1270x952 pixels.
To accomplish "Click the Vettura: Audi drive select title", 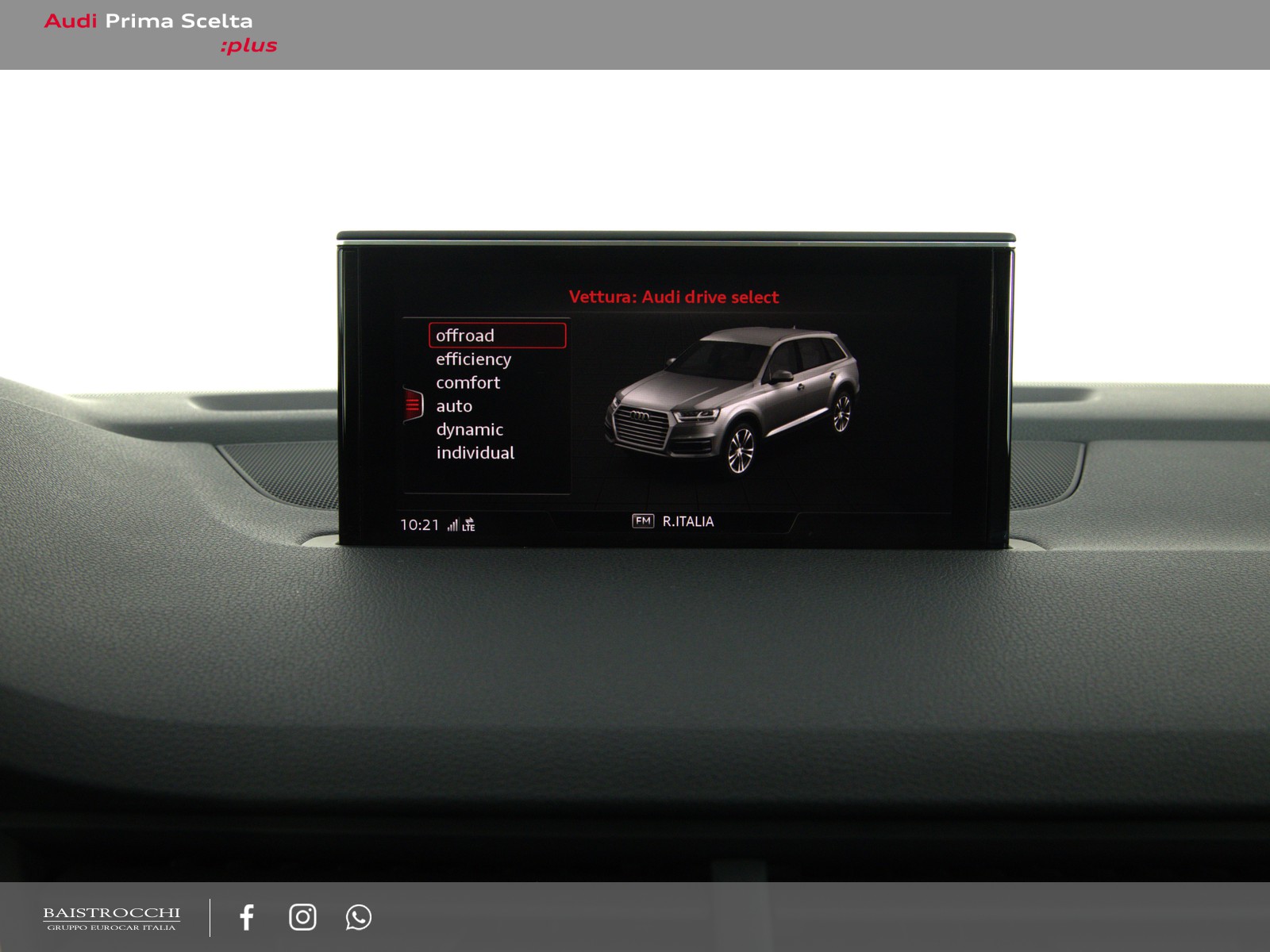I will pos(674,297).
